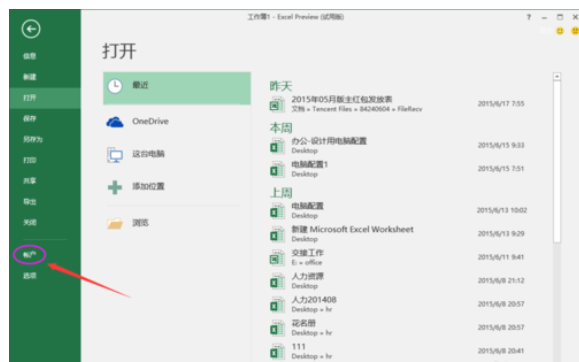Go to the 打印 page
The width and height of the screenshot is (579, 362).
(30, 160)
